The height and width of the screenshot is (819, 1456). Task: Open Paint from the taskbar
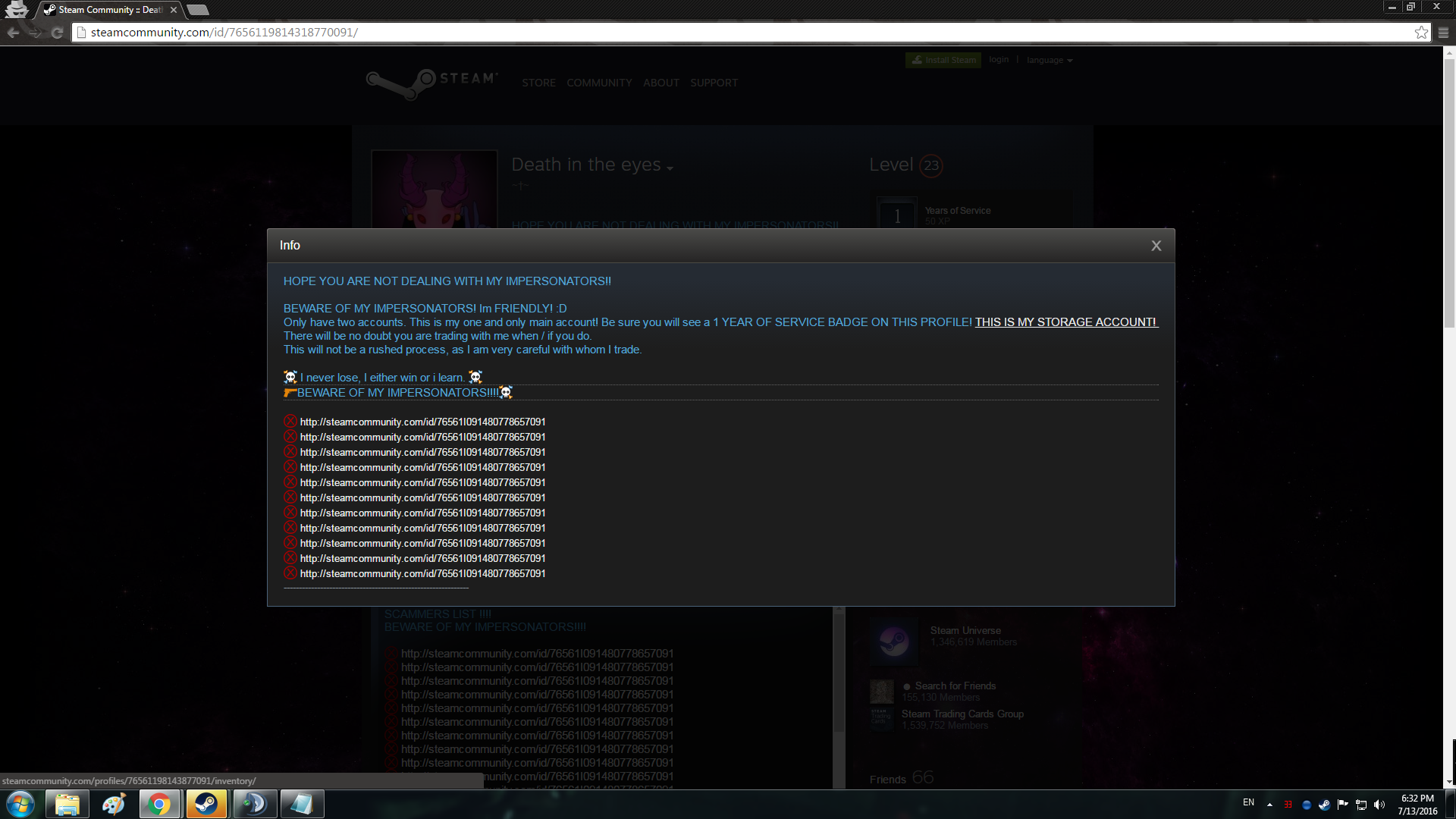coord(113,804)
